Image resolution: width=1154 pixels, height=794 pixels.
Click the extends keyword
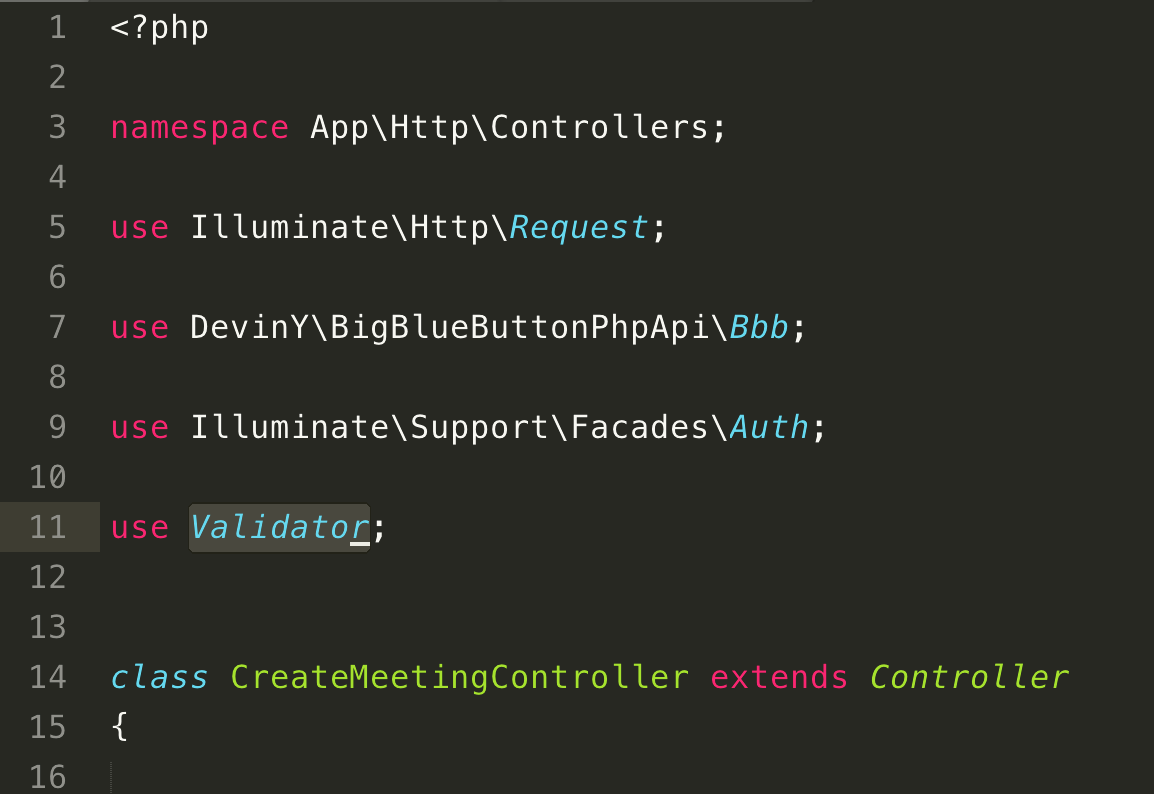779,678
